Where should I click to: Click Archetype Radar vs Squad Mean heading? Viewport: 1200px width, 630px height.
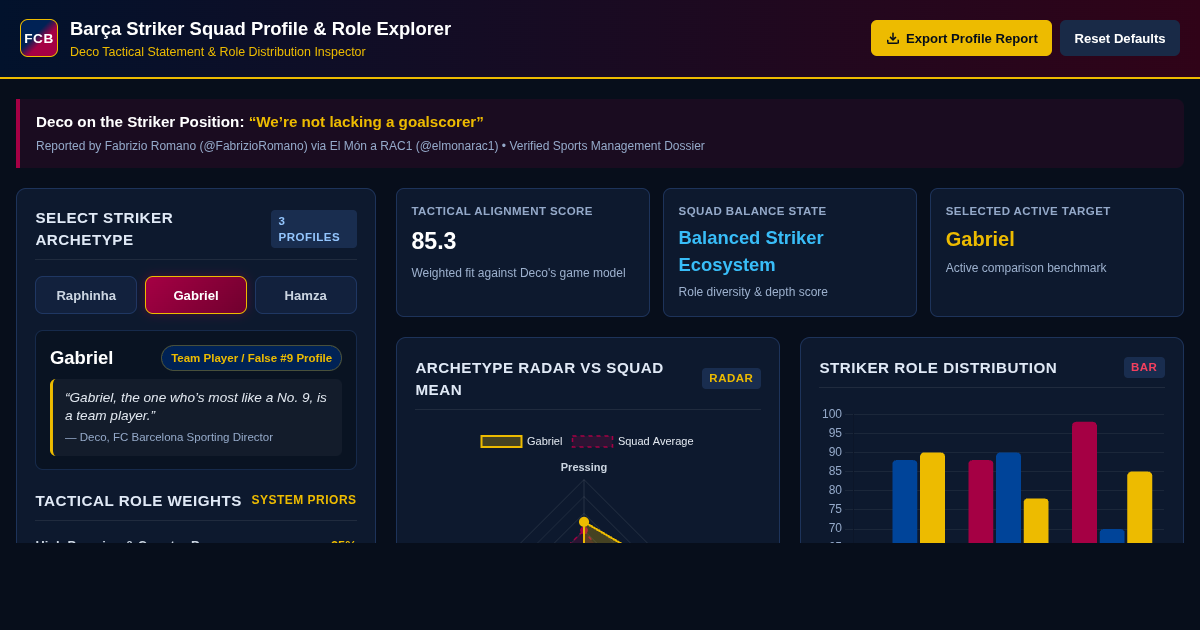coord(540,378)
